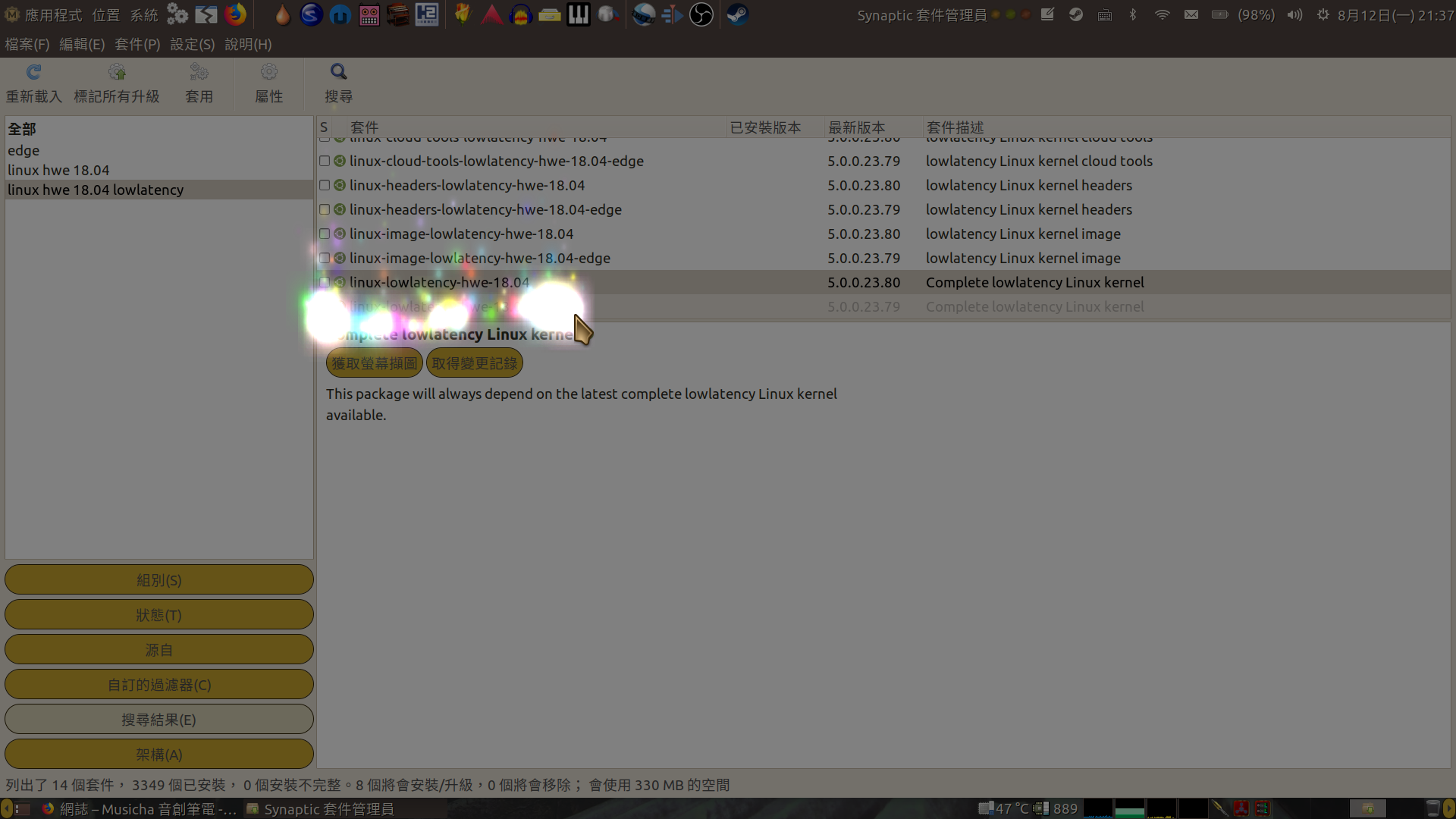
Task: Click Mark All Upgrades (標記所有升級) icon
Action: (116, 73)
